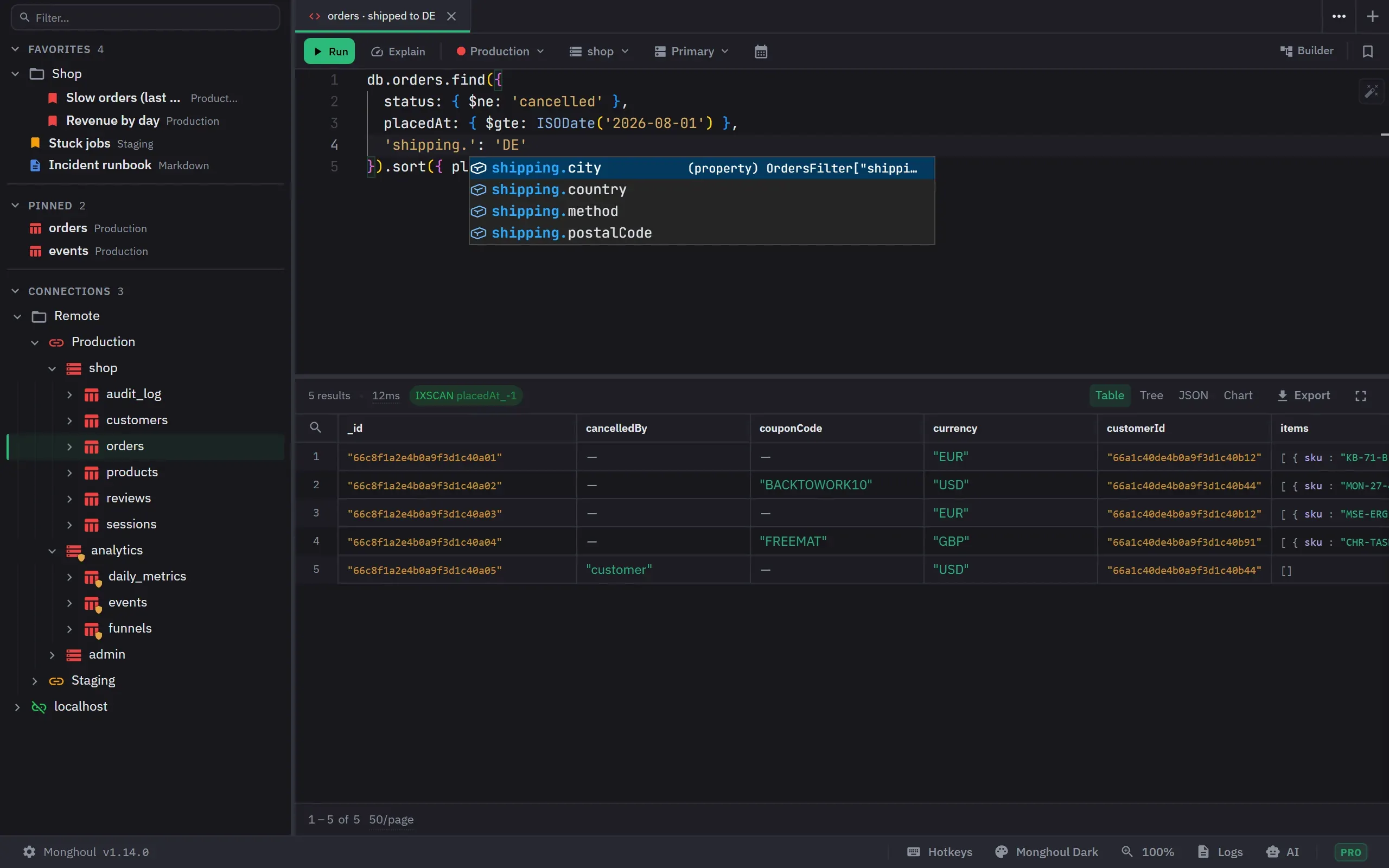Image resolution: width=1389 pixels, height=868 pixels.
Task: Collapse the PINNED section
Action: pos(16,206)
